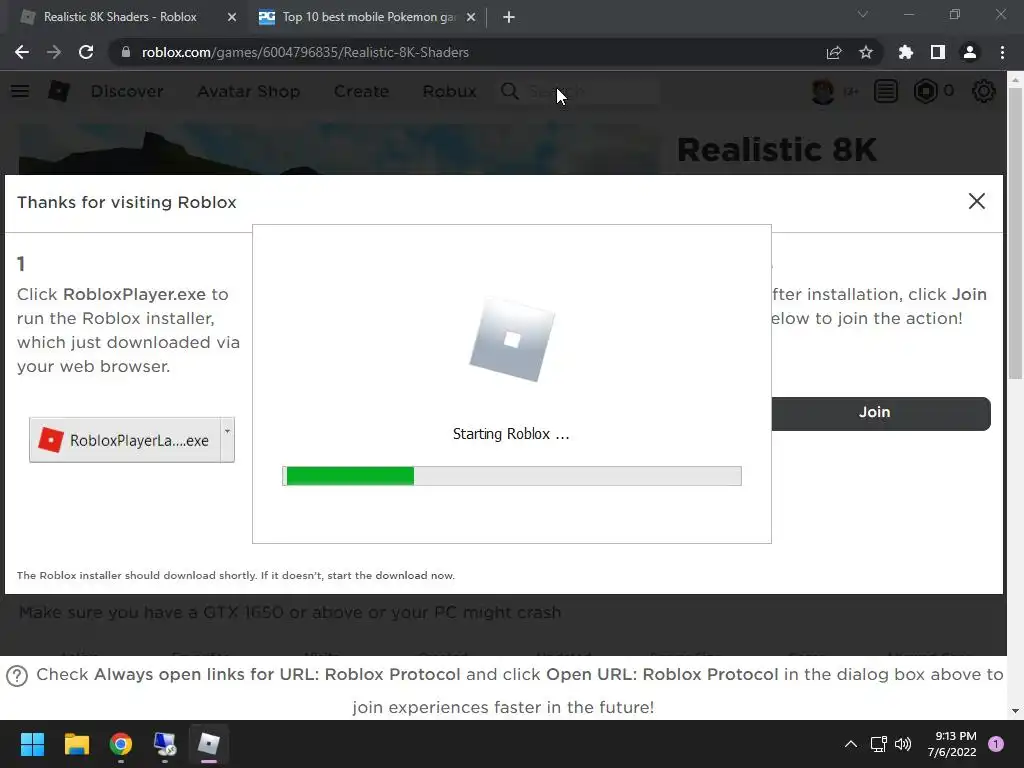Click the Chrome taskbar icon

[x=121, y=744]
